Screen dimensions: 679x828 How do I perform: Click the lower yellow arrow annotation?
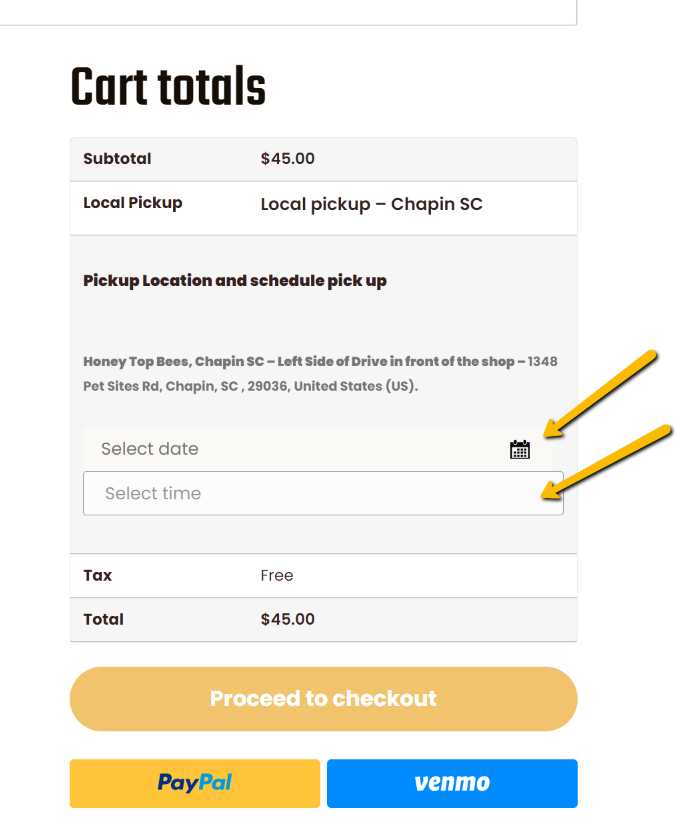pos(606,462)
